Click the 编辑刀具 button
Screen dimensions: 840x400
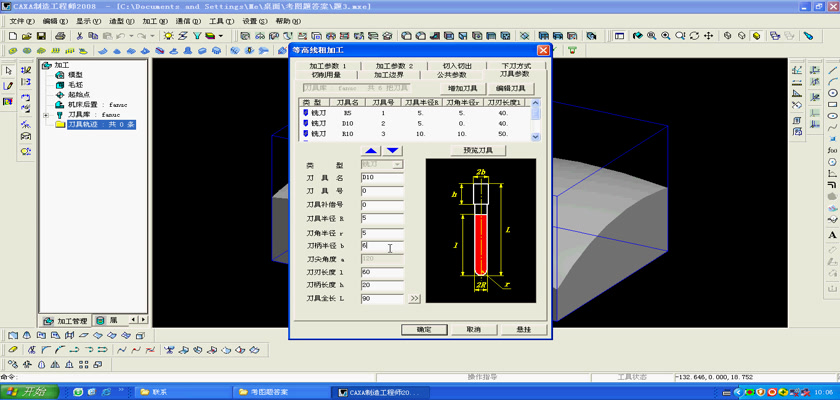tap(511, 88)
